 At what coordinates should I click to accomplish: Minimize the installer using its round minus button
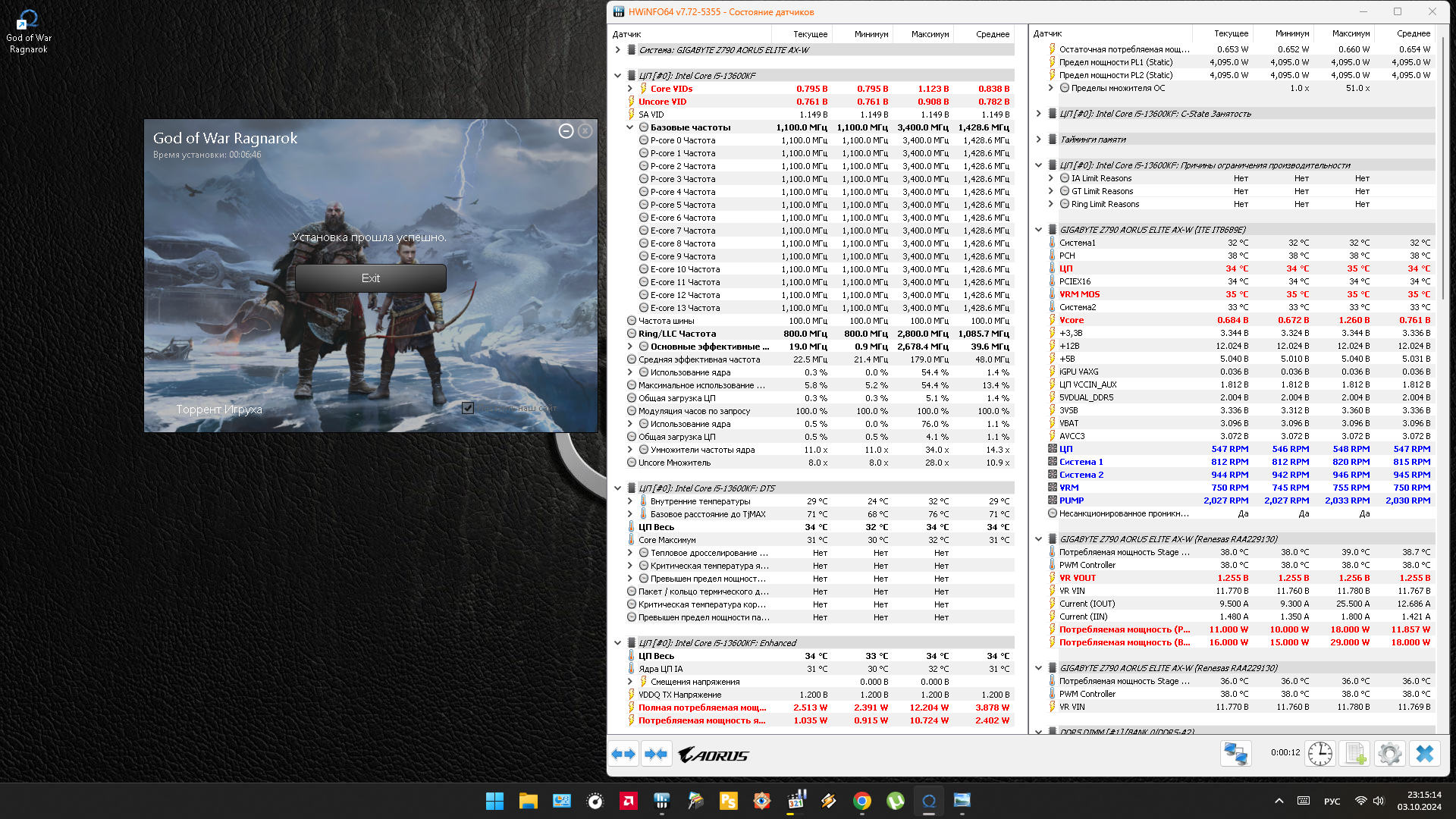click(x=566, y=131)
